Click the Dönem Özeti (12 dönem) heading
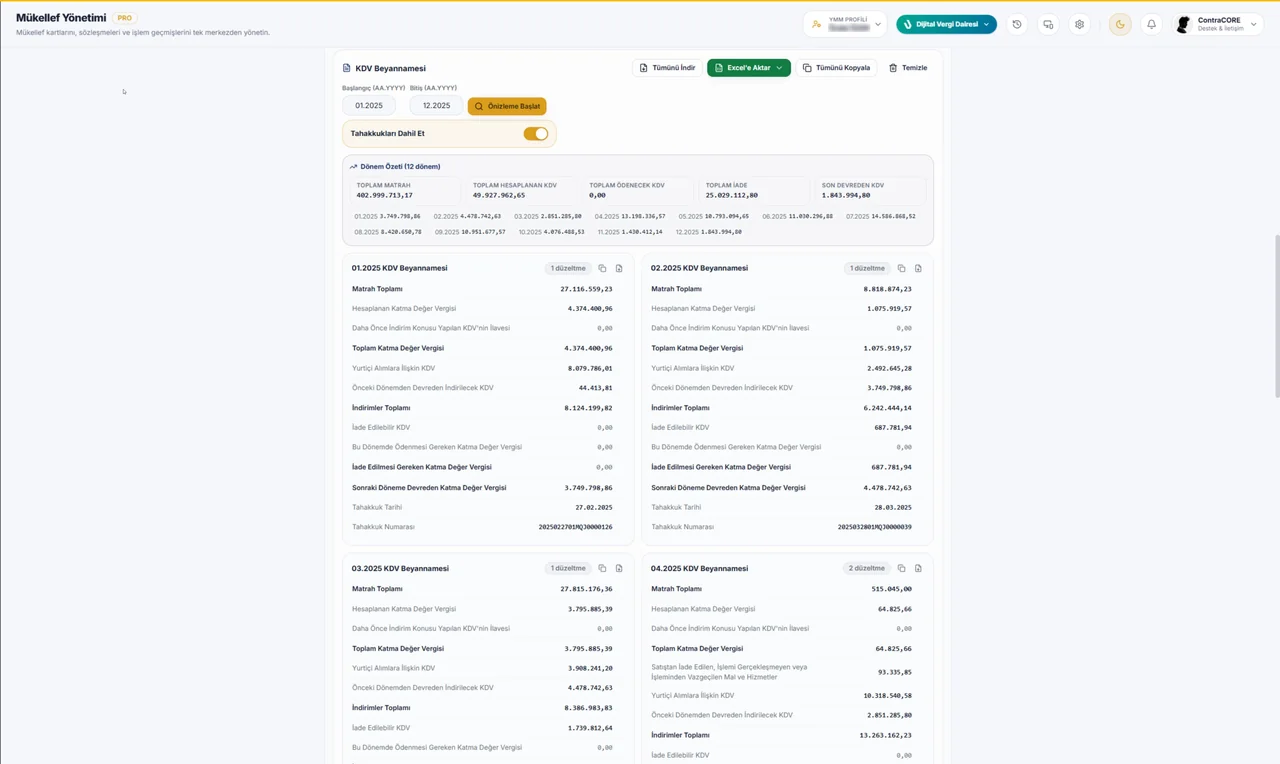The width and height of the screenshot is (1280, 764). [x=400, y=167]
